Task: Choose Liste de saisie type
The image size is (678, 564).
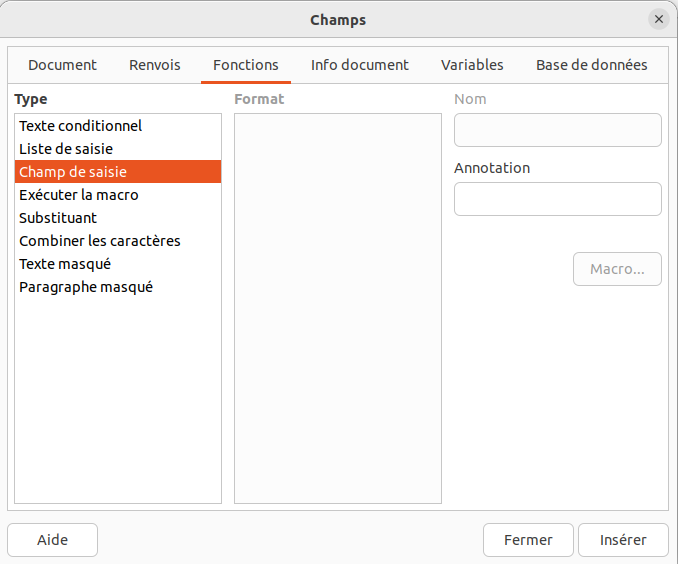Action: coord(66,149)
